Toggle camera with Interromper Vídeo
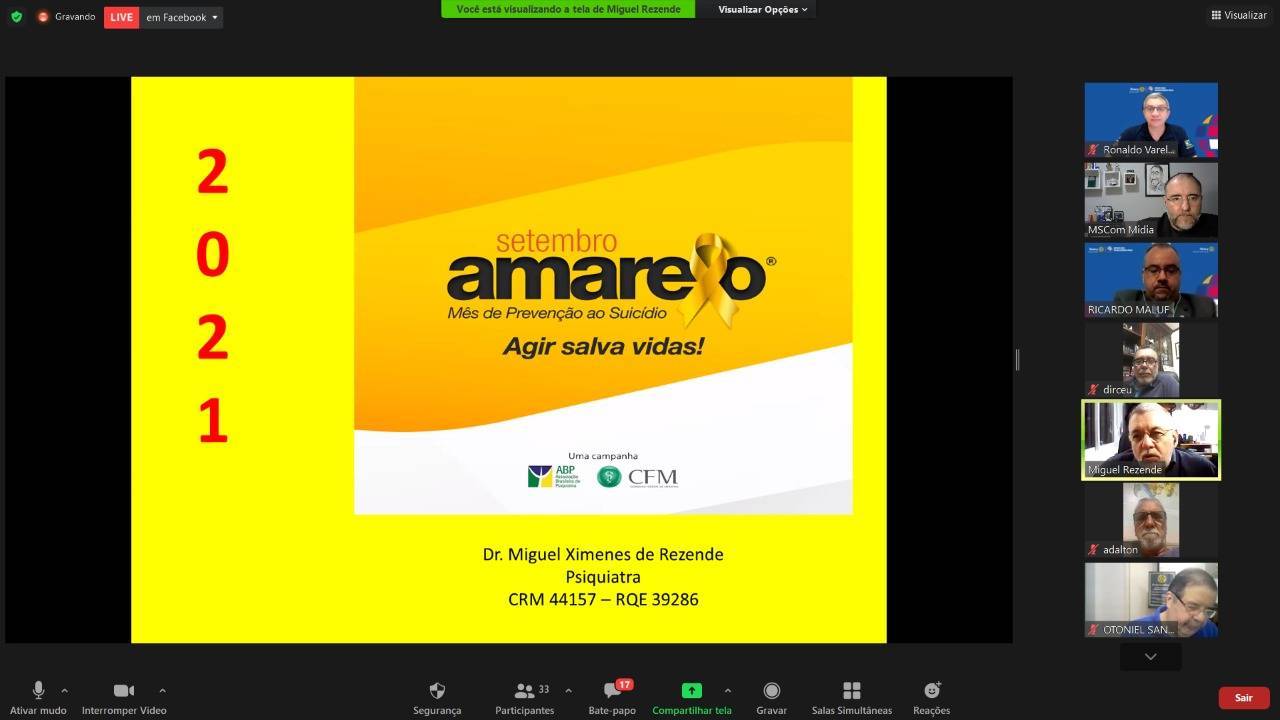 tap(124, 691)
